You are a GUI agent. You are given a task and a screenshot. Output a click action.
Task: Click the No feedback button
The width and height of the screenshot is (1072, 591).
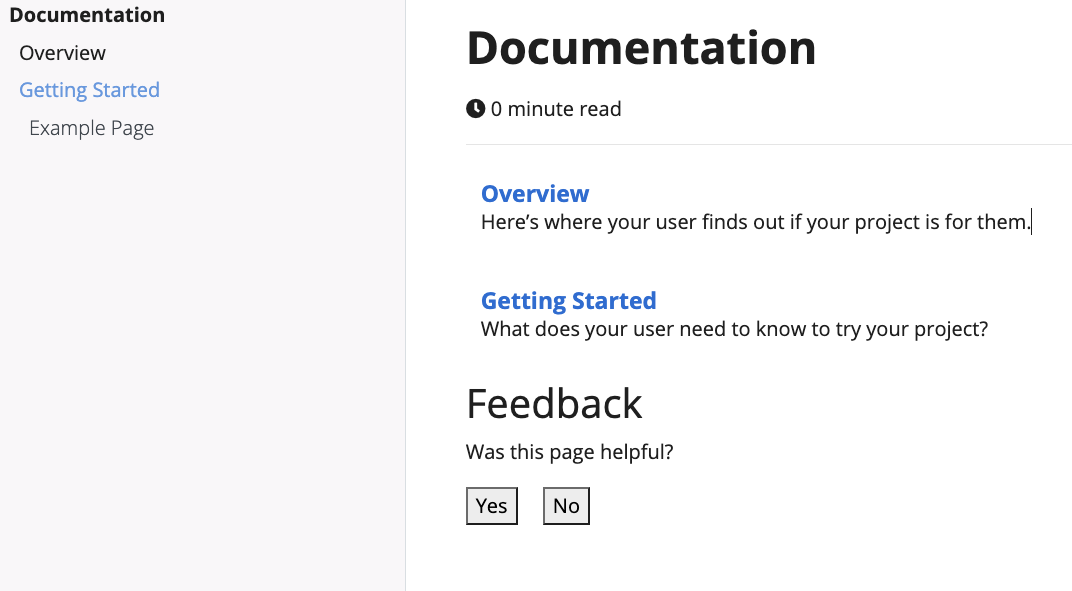[x=565, y=505]
